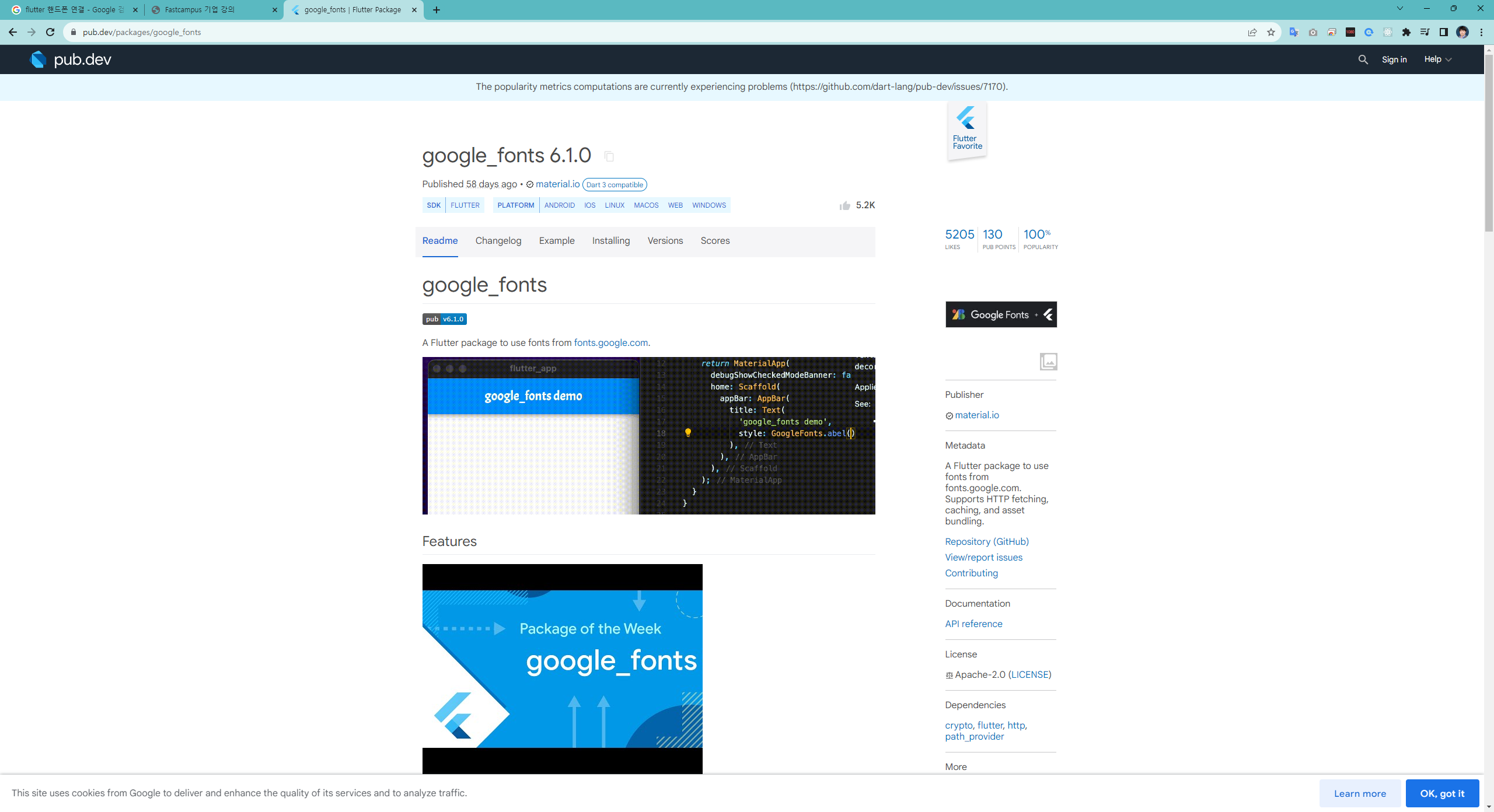Click the Package of the Week video thumbnail
Image resolution: width=1494 pixels, height=812 pixels.
click(x=562, y=668)
